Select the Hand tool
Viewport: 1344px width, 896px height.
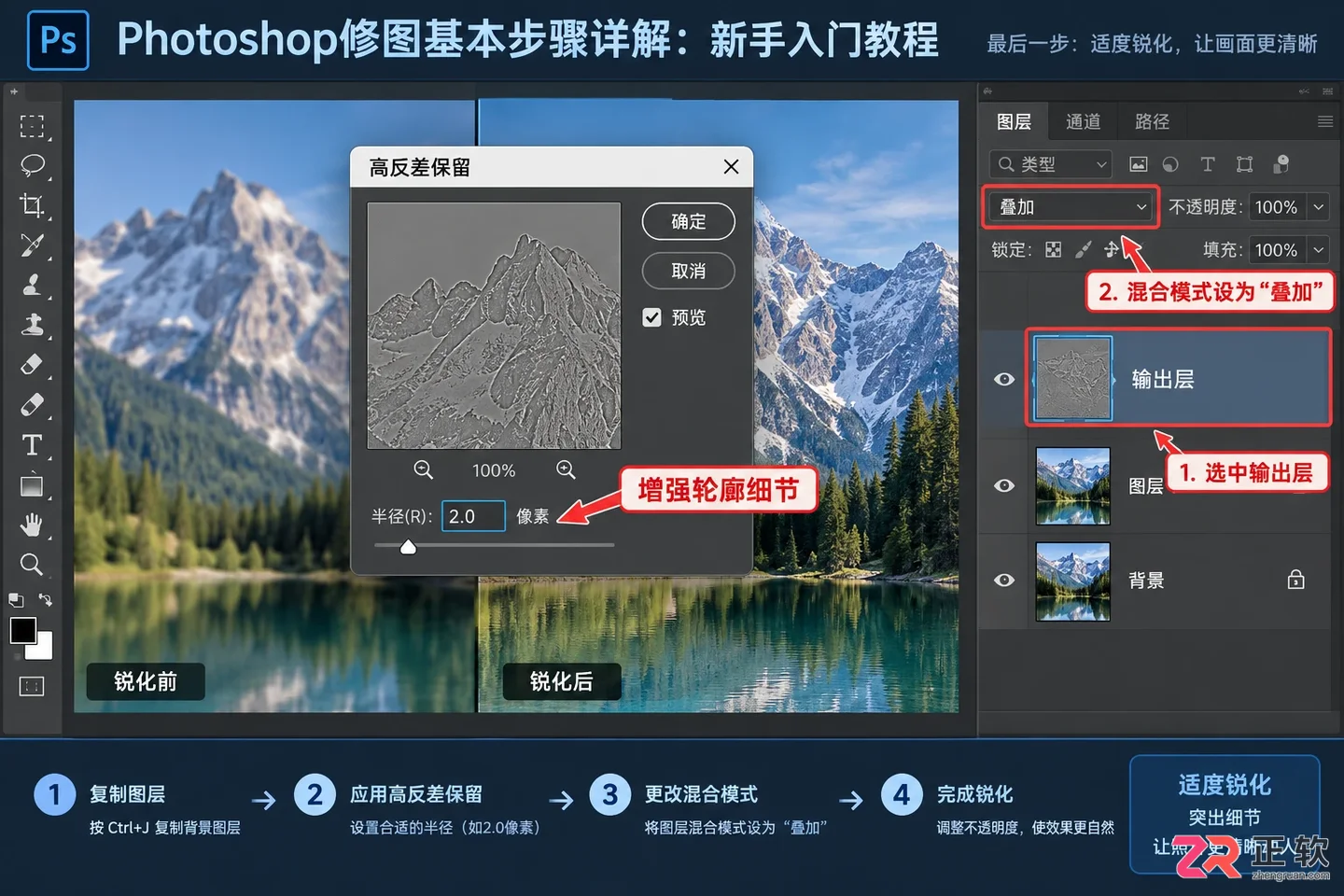coord(32,525)
